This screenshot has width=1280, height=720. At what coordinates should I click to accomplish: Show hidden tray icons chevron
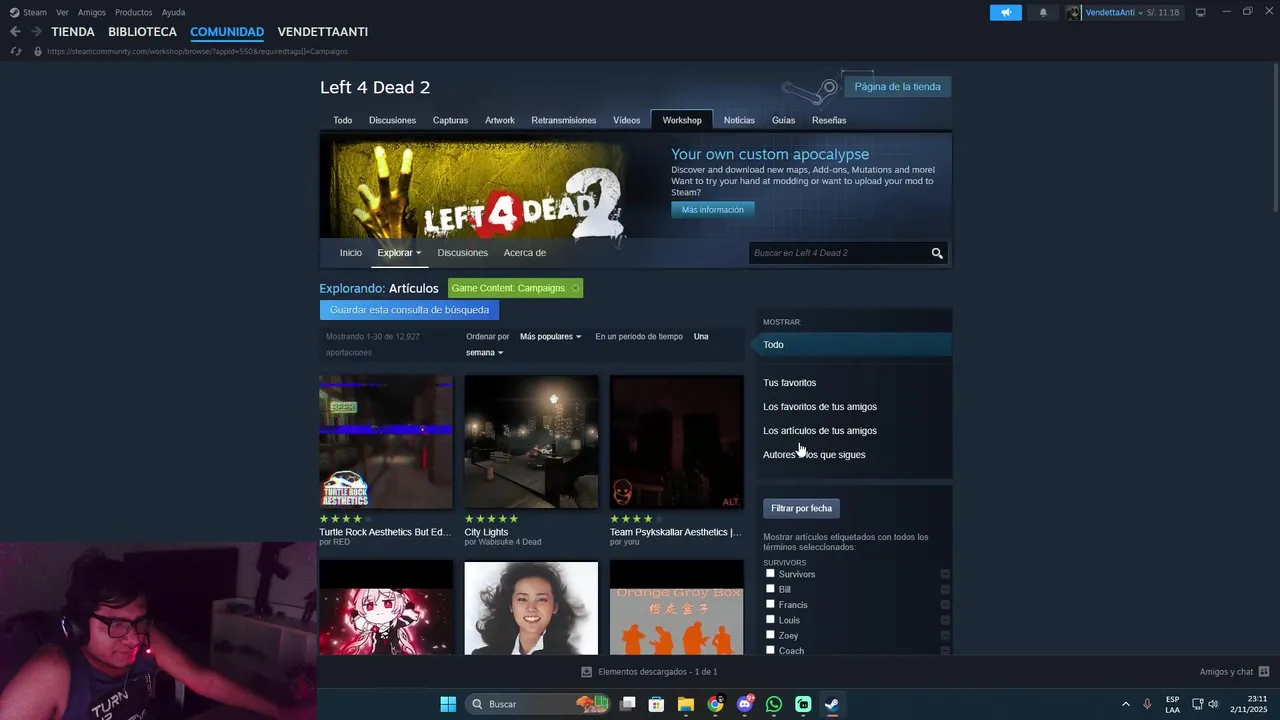coord(1125,704)
